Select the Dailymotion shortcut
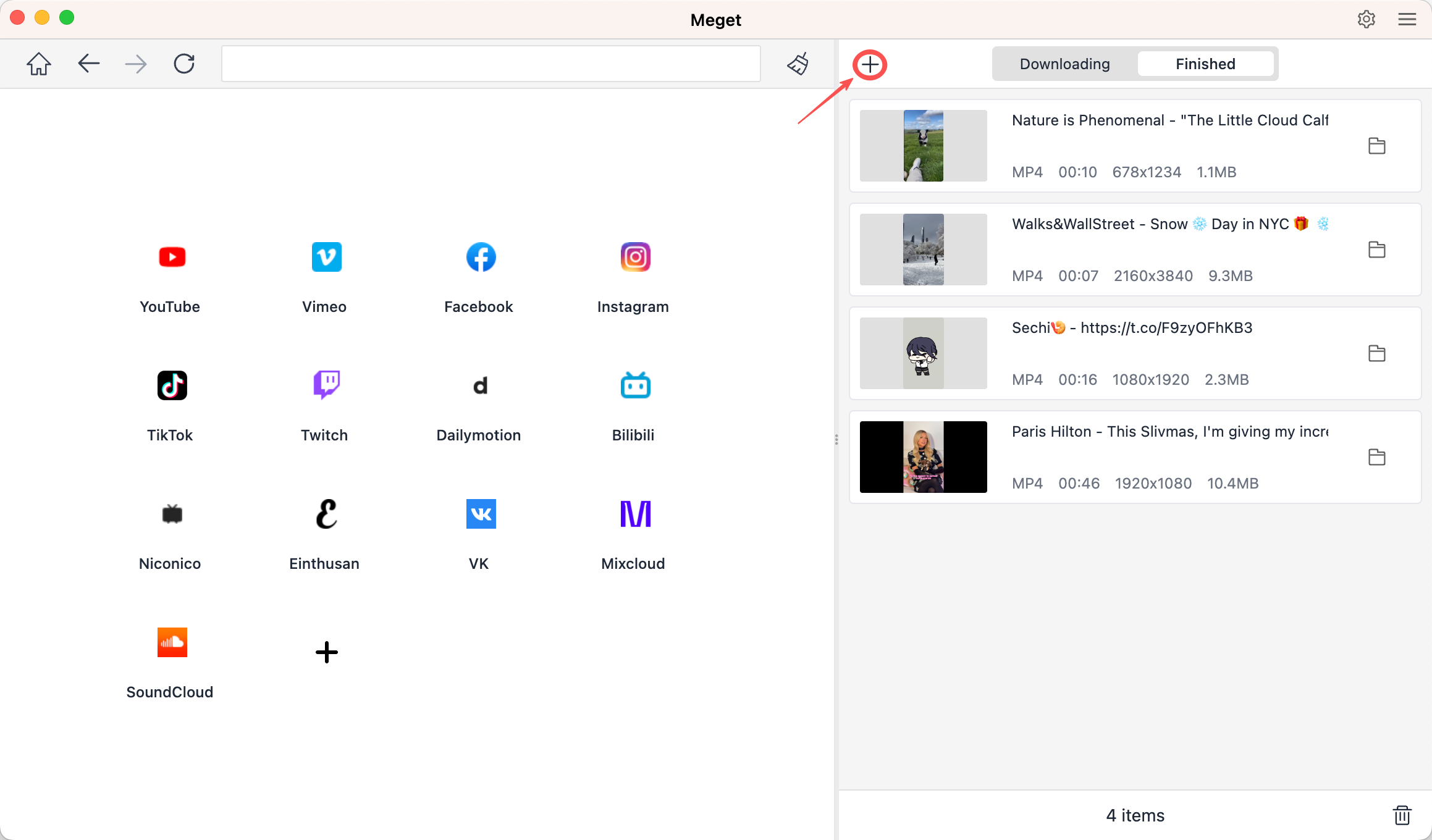The width and height of the screenshot is (1432, 840). (x=479, y=385)
